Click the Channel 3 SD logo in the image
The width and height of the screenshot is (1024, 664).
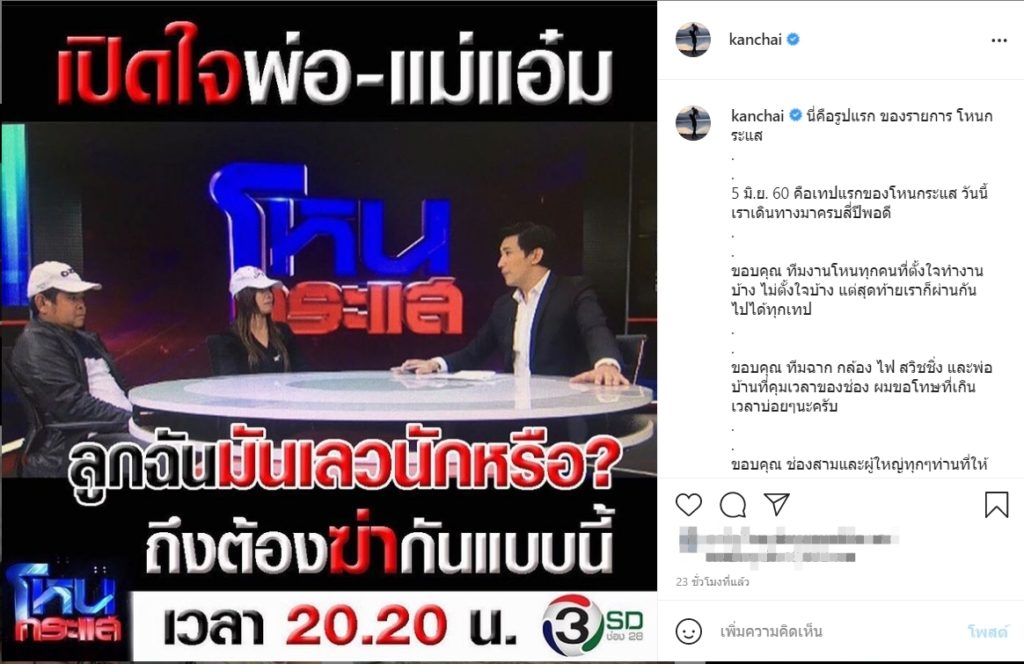pos(592,625)
